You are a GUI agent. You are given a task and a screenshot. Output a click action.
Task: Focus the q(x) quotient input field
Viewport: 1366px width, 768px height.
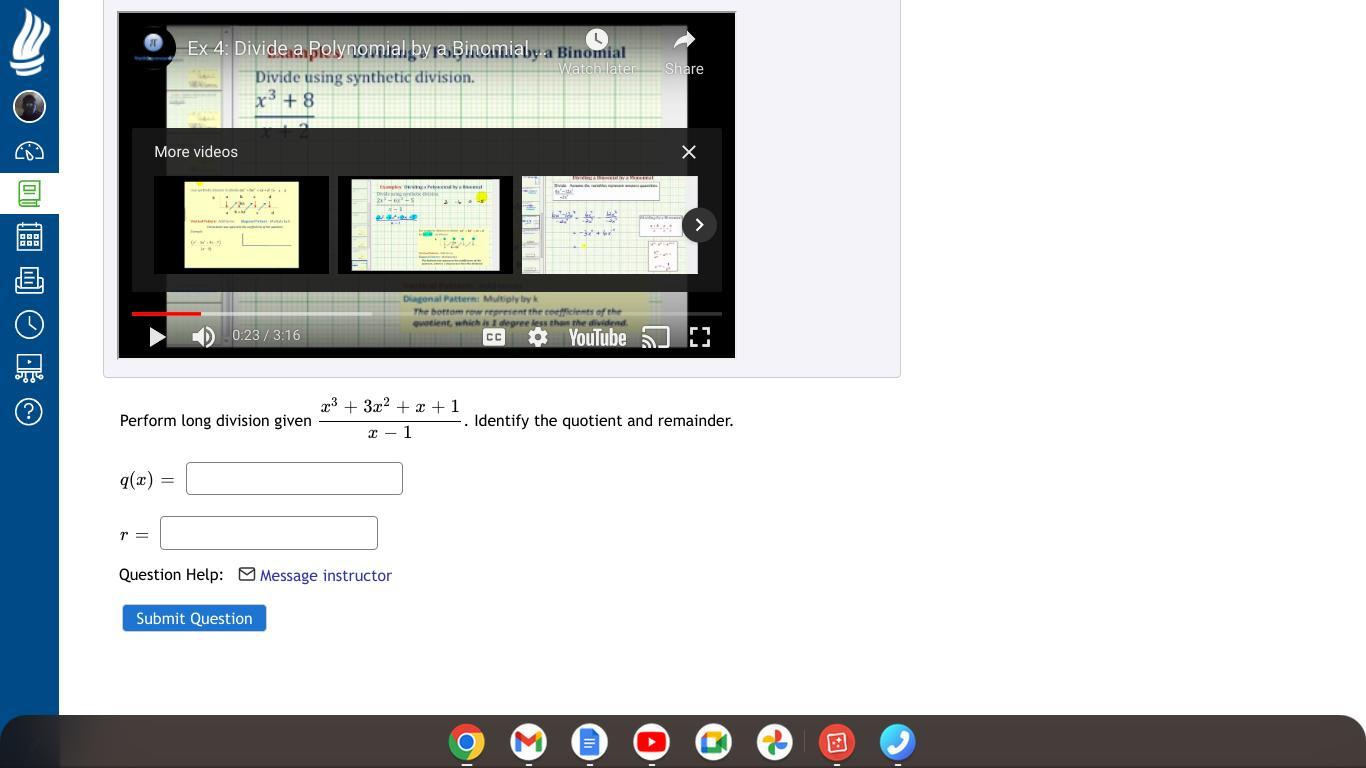point(294,479)
